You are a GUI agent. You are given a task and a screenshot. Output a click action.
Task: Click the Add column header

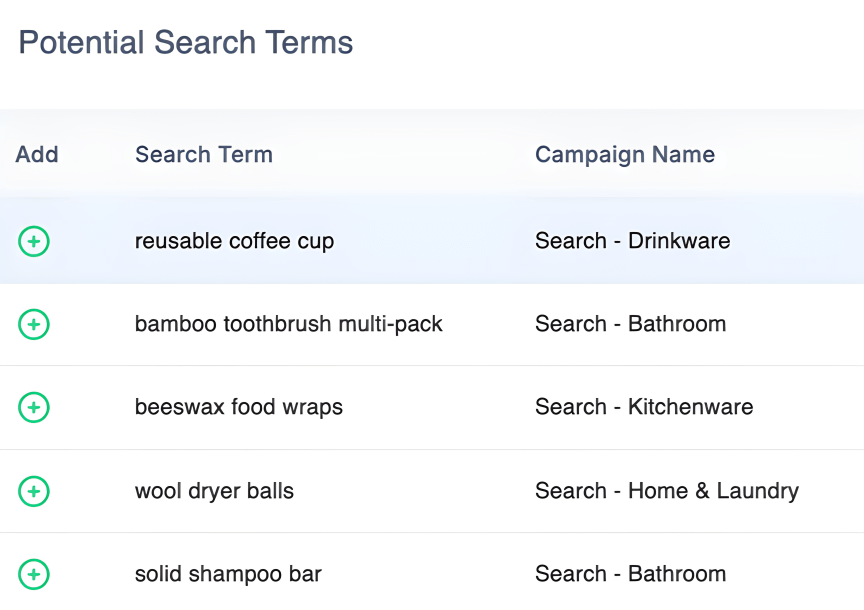(x=37, y=155)
